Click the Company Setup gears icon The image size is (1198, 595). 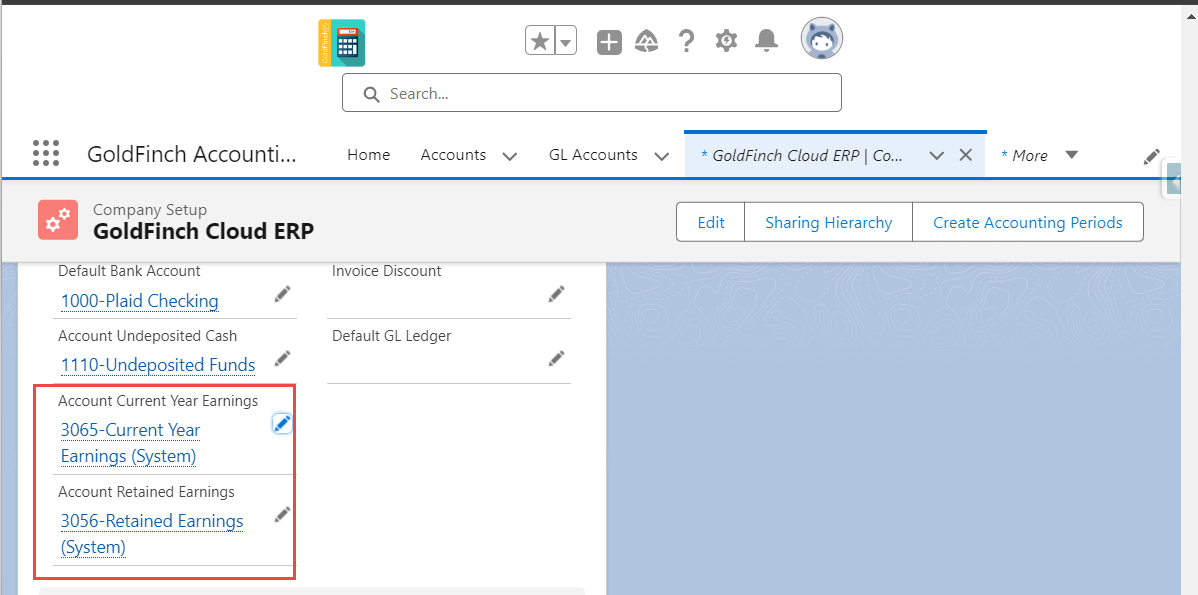pyautogui.click(x=58, y=220)
